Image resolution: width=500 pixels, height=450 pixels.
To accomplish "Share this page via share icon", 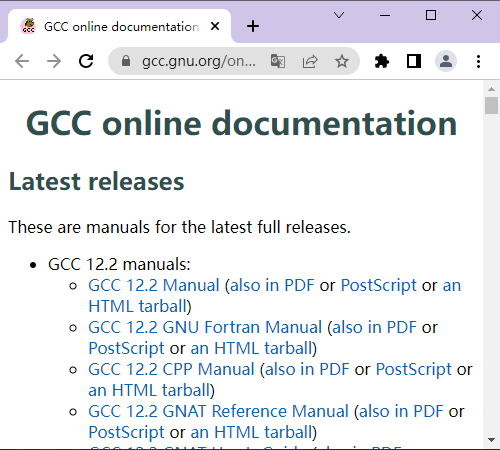I will tap(310, 61).
